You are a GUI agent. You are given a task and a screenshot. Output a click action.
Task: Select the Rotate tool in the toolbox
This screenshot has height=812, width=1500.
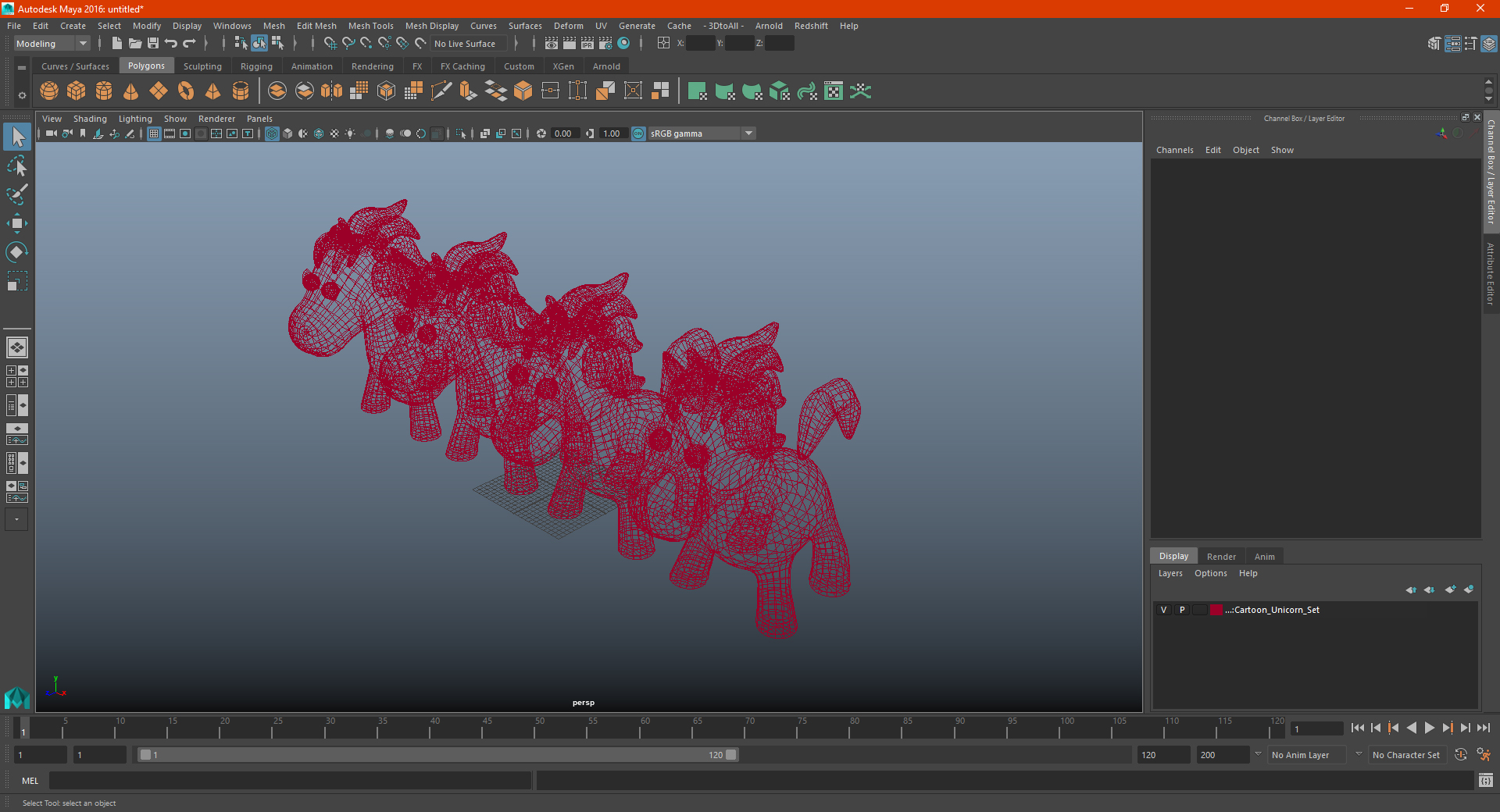pyautogui.click(x=17, y=252)
